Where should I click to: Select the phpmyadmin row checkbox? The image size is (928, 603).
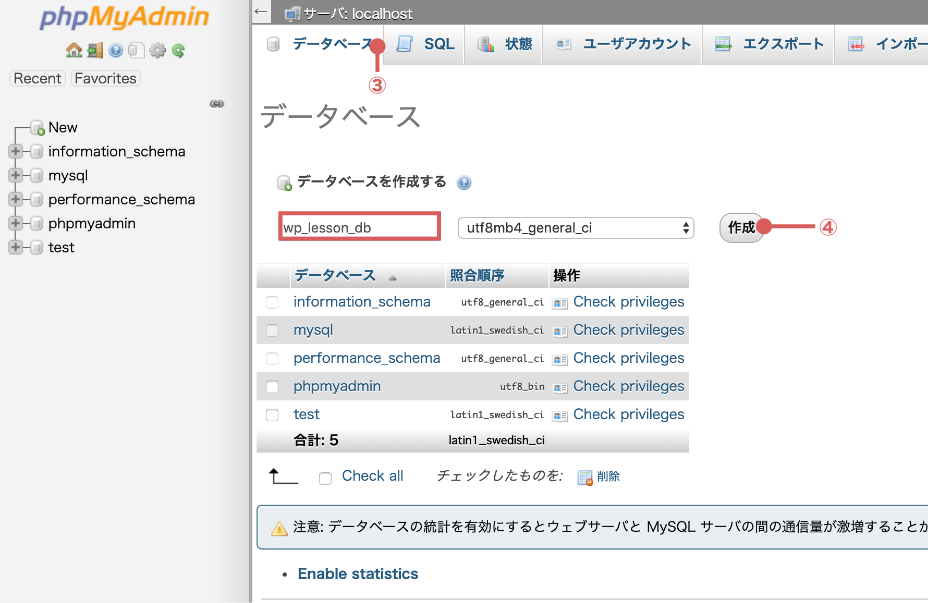(x=272, y=386)
